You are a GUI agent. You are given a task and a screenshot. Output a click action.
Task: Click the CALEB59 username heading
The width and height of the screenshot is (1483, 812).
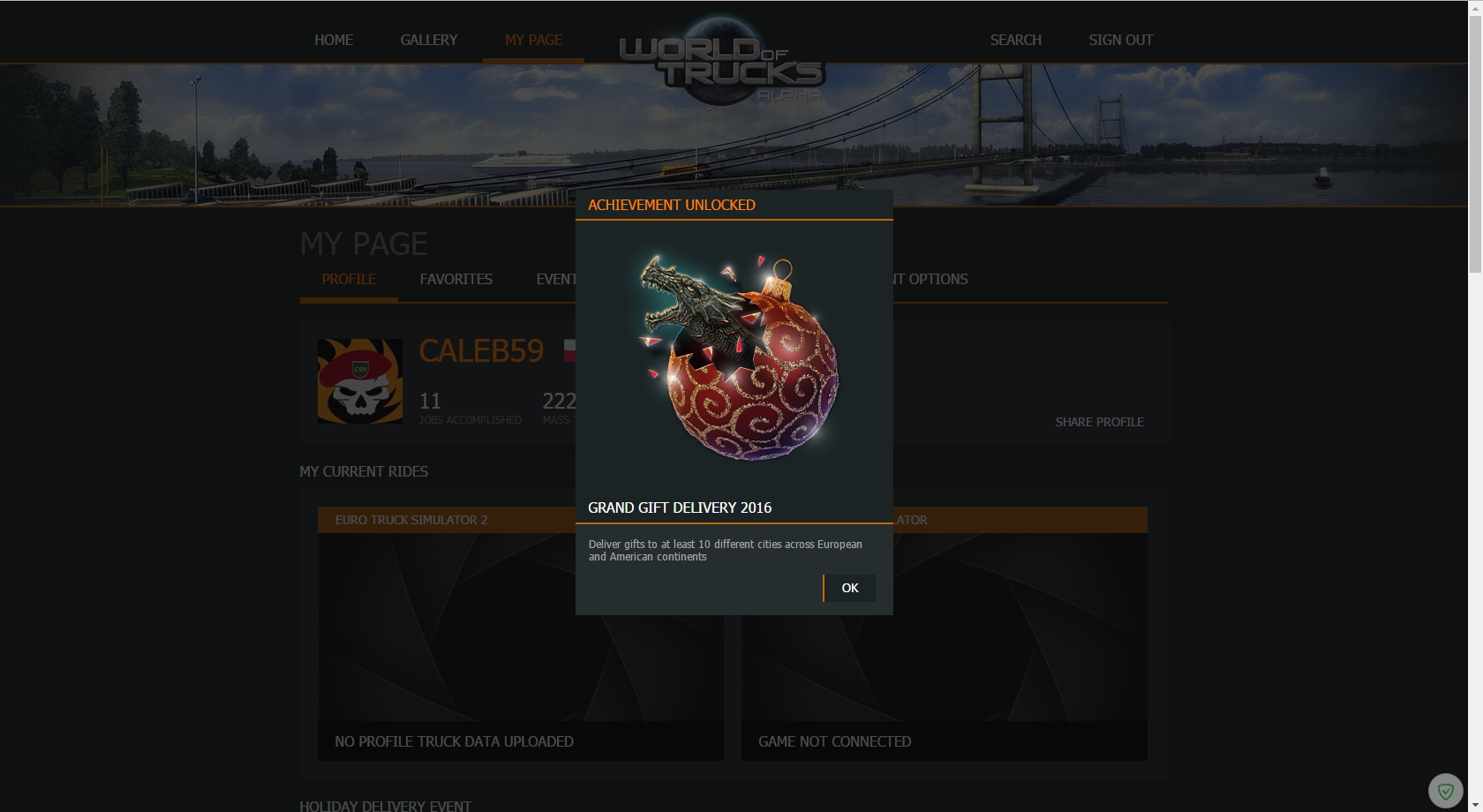tap(481, 351)
